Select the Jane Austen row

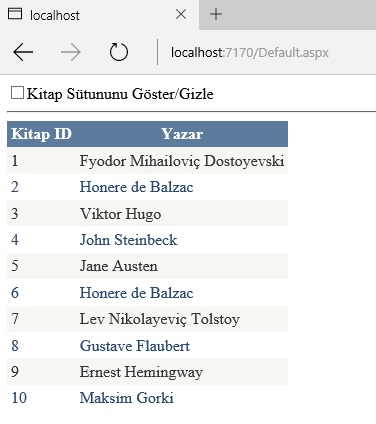pos(147,266)
